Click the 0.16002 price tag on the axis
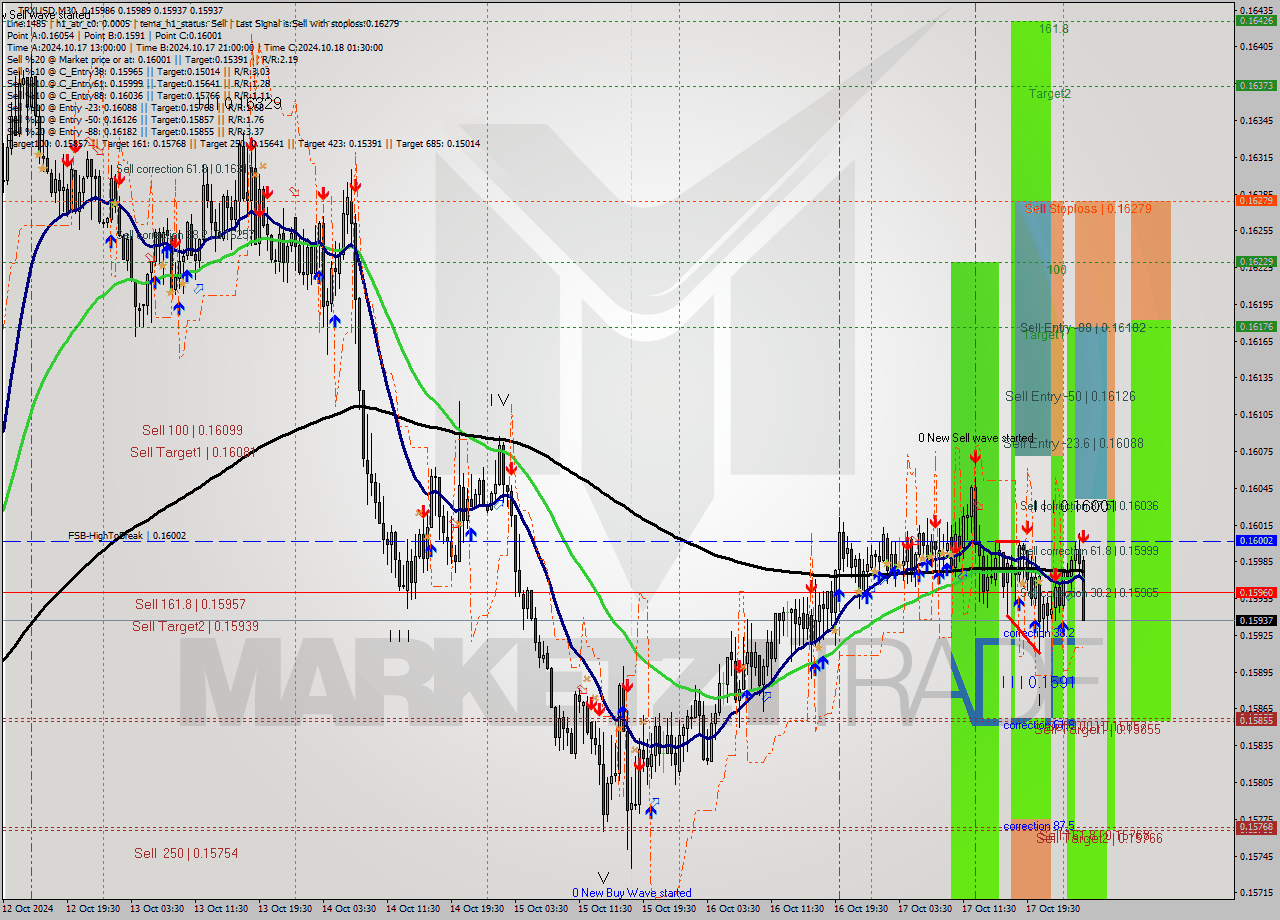1280x920 pixels. click(1255, 540)
